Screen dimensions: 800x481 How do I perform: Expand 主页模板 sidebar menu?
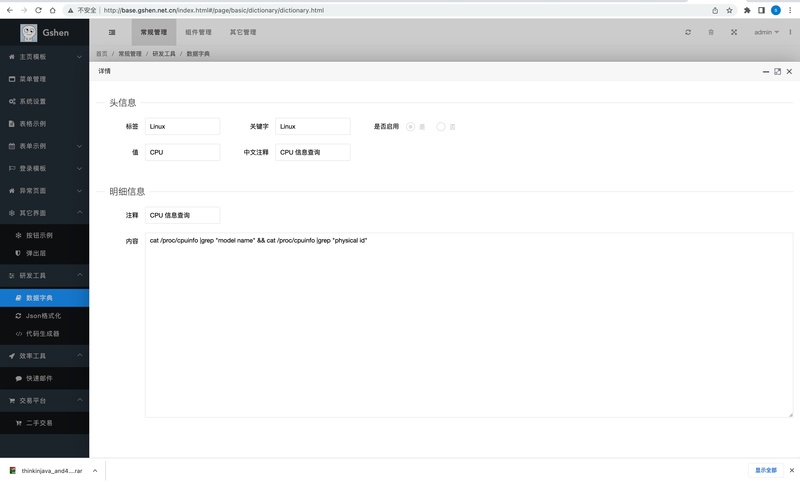click(44, 57)
